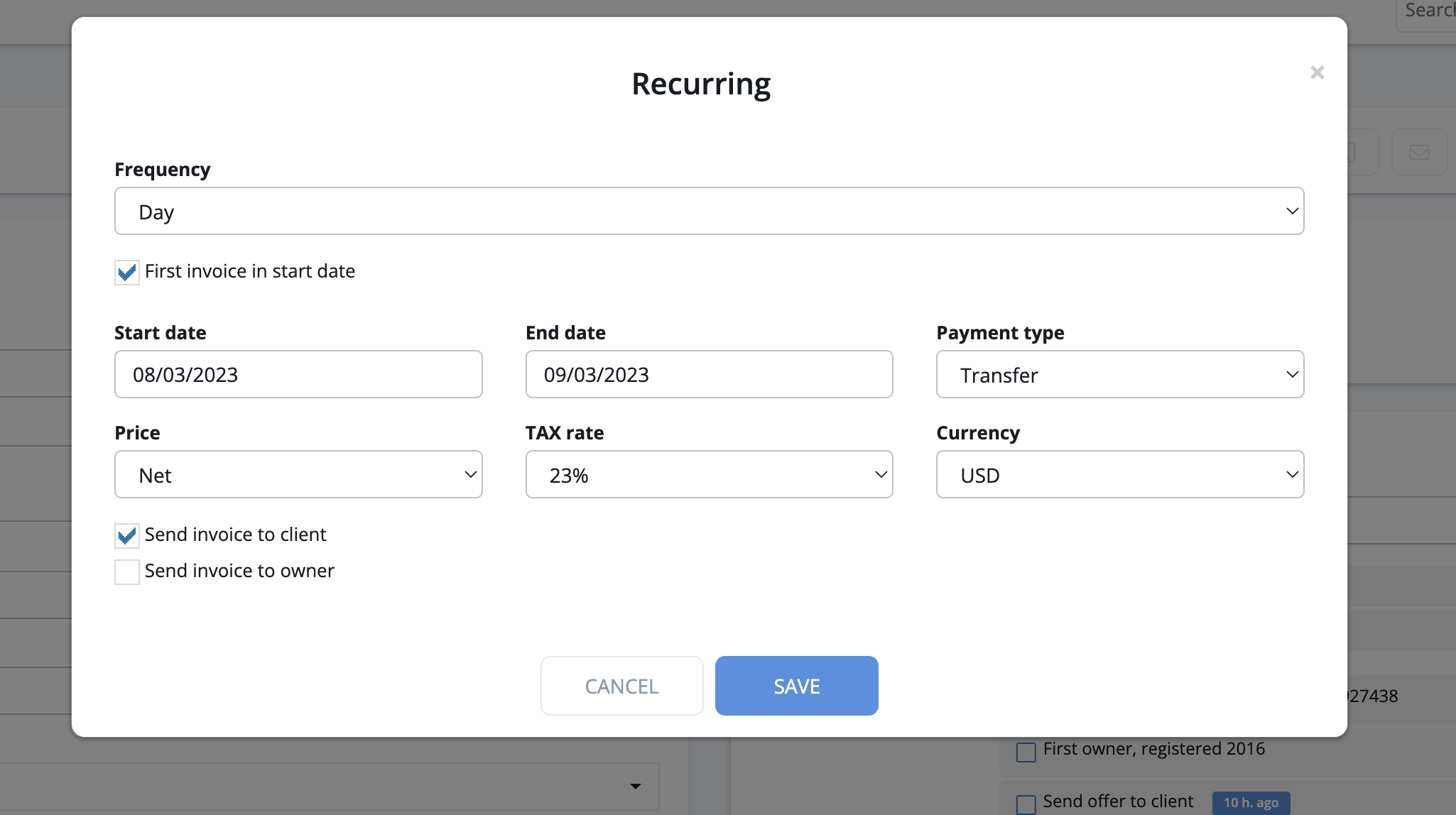
Task: Expand the Payment type dropdown
Action: (1119, 374)
